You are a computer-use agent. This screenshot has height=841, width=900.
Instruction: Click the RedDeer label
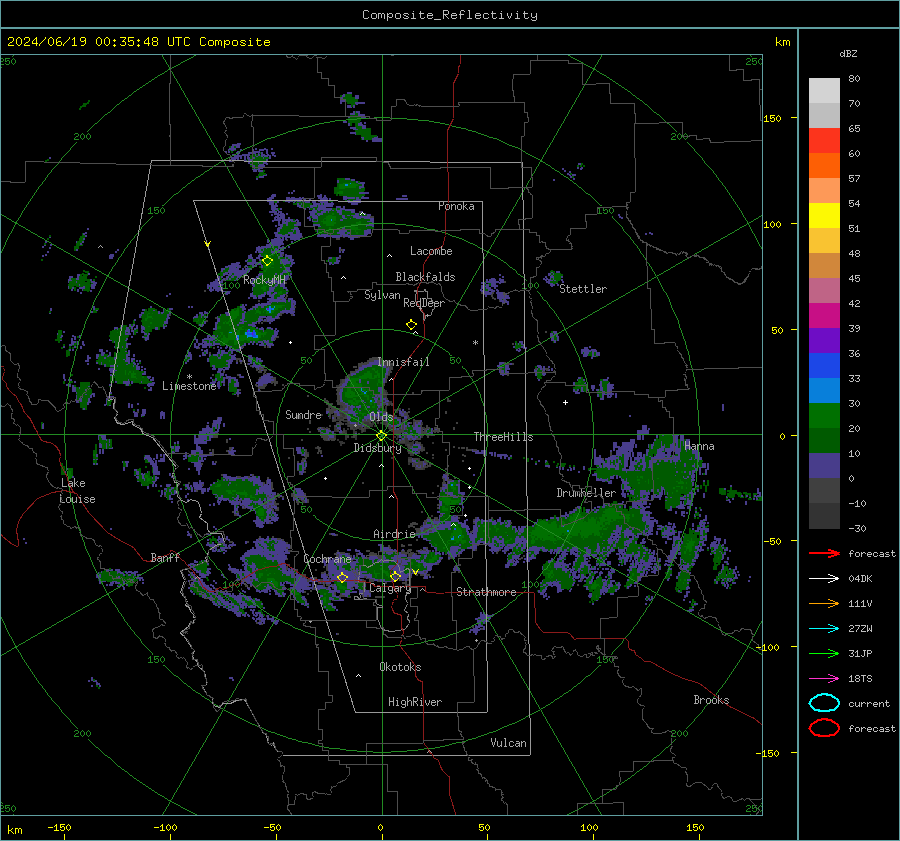pyautogui.click(x=424, y=303)
